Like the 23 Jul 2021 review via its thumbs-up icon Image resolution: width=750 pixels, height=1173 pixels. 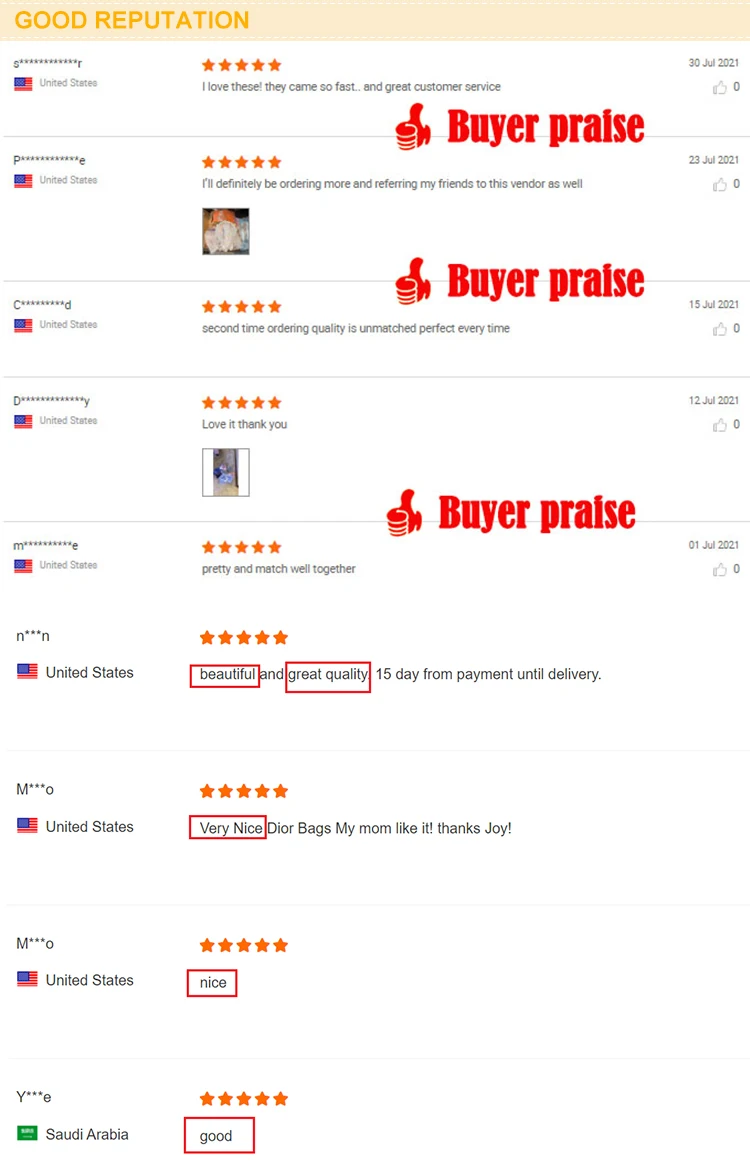click(x=719, y=185)
